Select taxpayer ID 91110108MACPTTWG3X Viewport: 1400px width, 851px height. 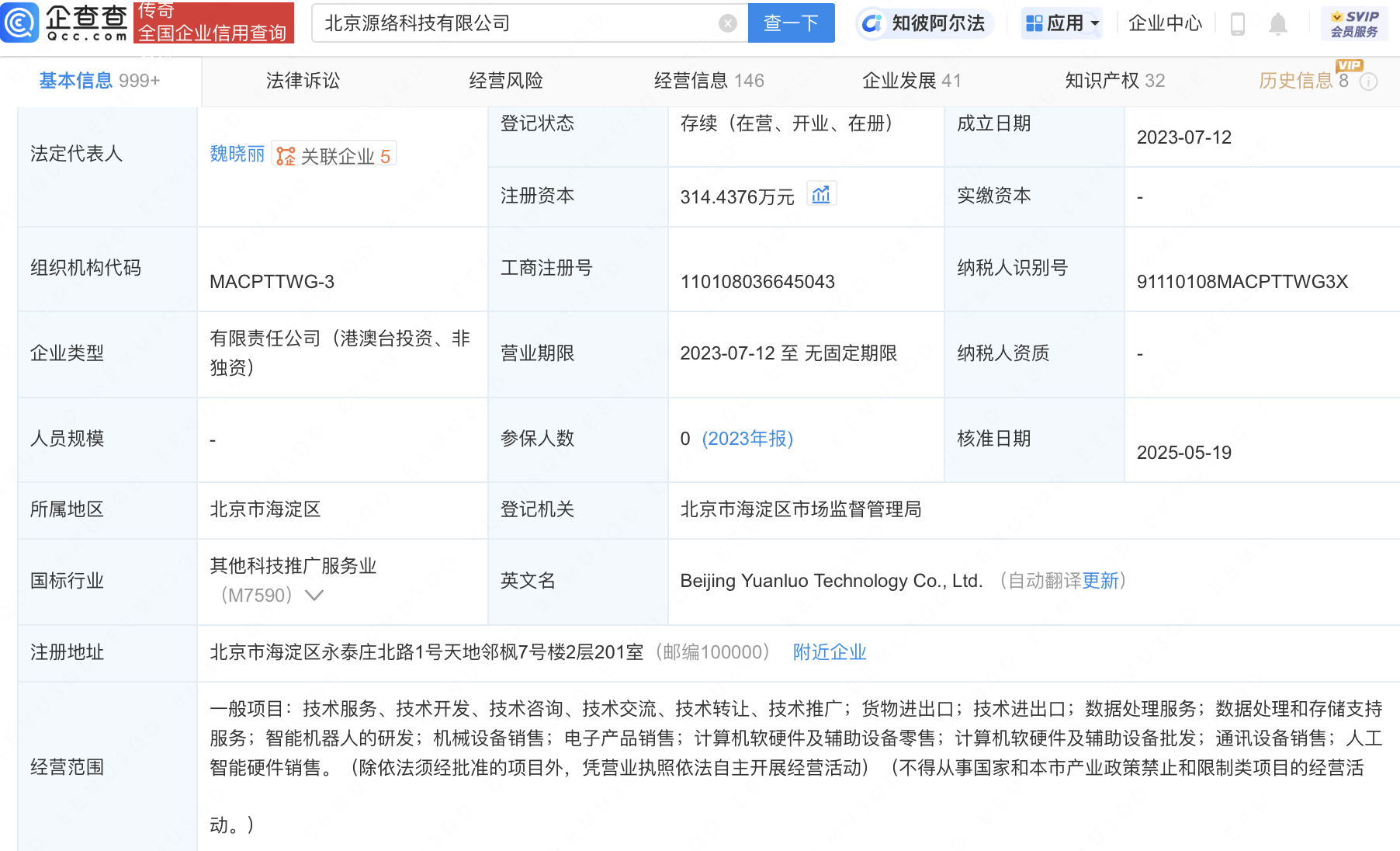pos(1242,282)
